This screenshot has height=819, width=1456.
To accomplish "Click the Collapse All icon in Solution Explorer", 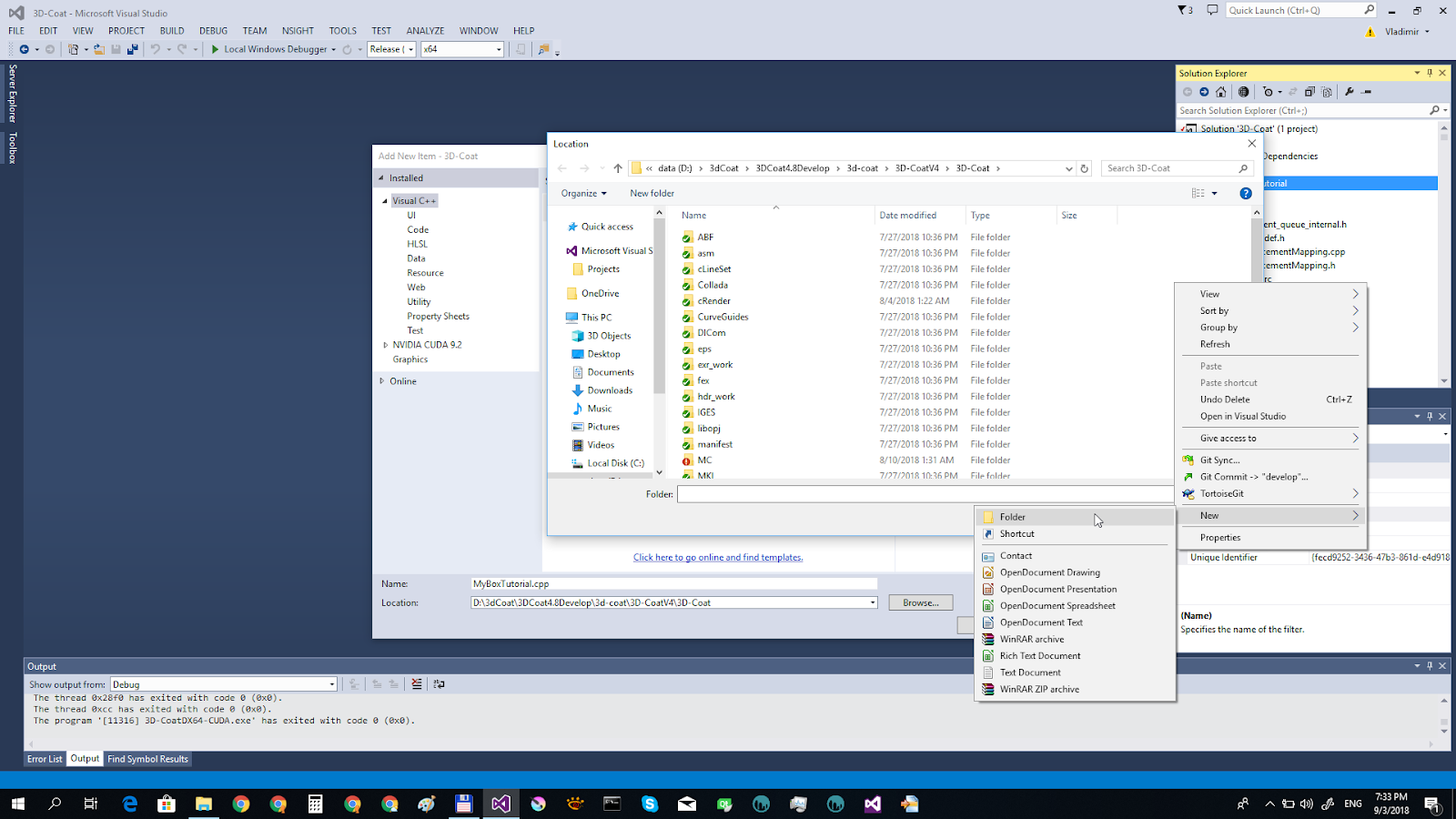I will pyautogui.click(x=1309, y=92).
